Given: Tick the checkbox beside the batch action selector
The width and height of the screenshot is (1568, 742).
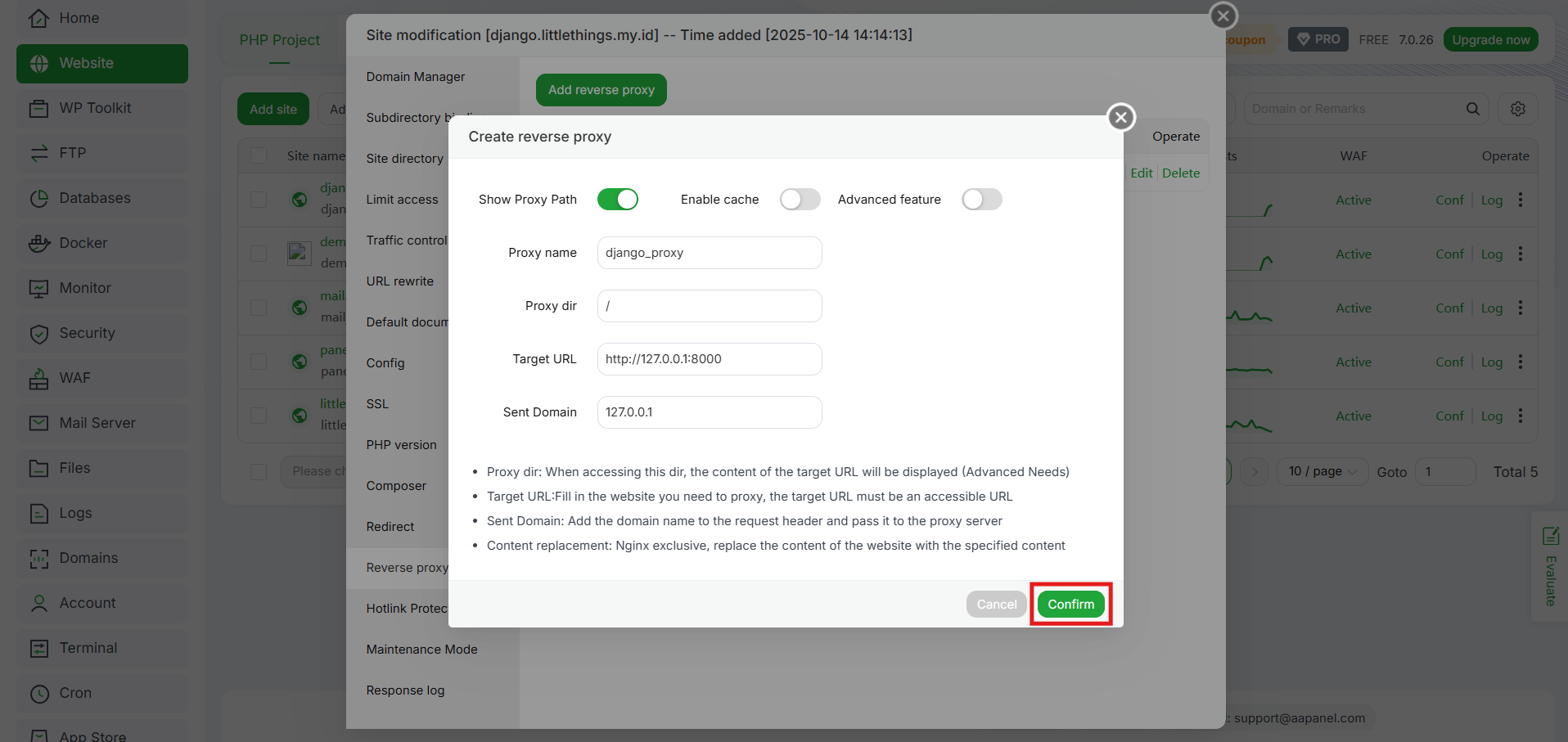Looking at the screenshot, I should coord(259,471).
